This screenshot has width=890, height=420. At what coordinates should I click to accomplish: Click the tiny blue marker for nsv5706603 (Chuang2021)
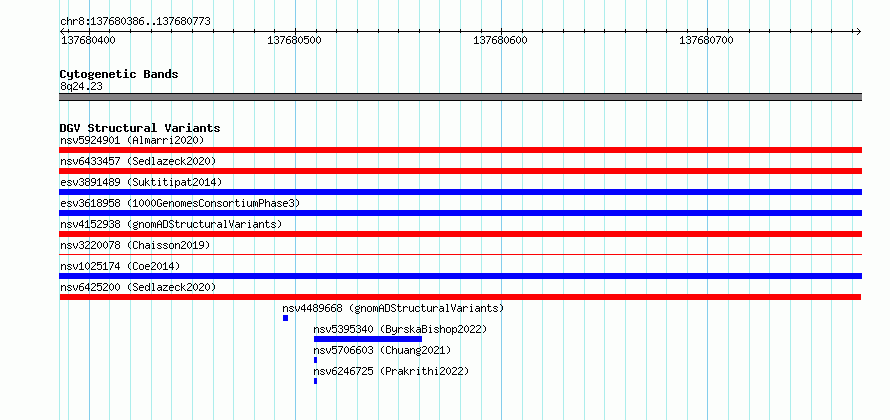(x=315, y=360)
